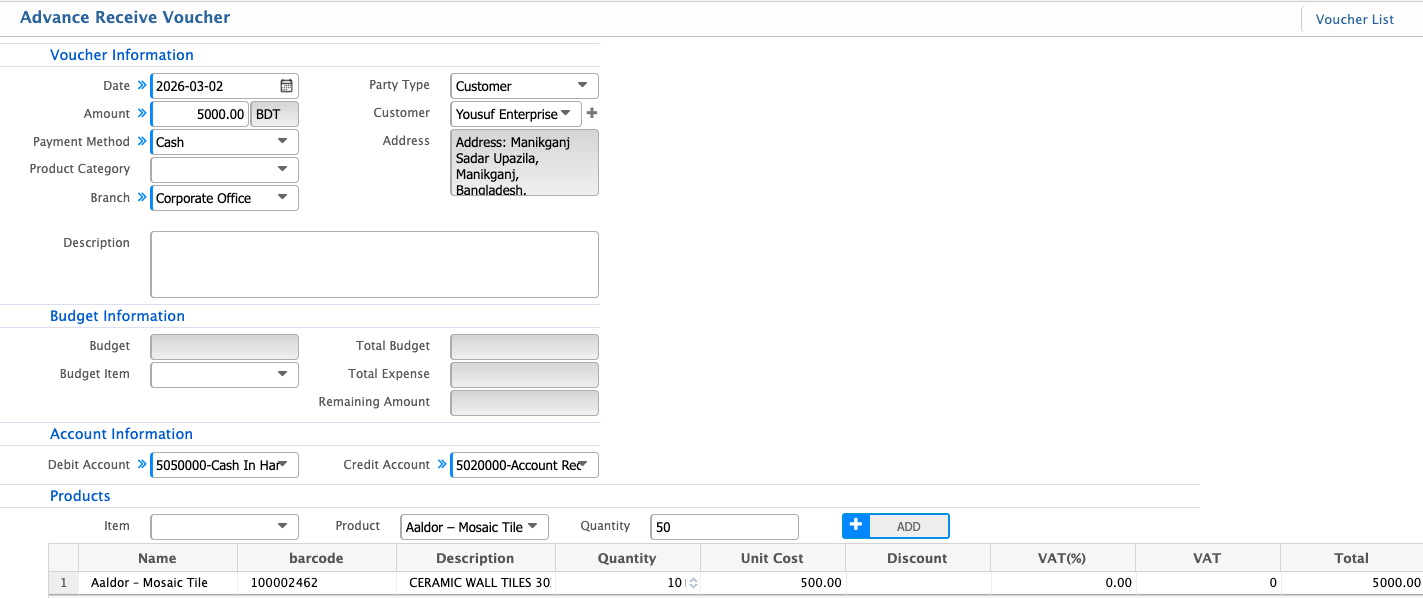This screenshot has width=1423, height=598.
Task: Open the calendar icon beside the Date field
Action: coord(287,85)
